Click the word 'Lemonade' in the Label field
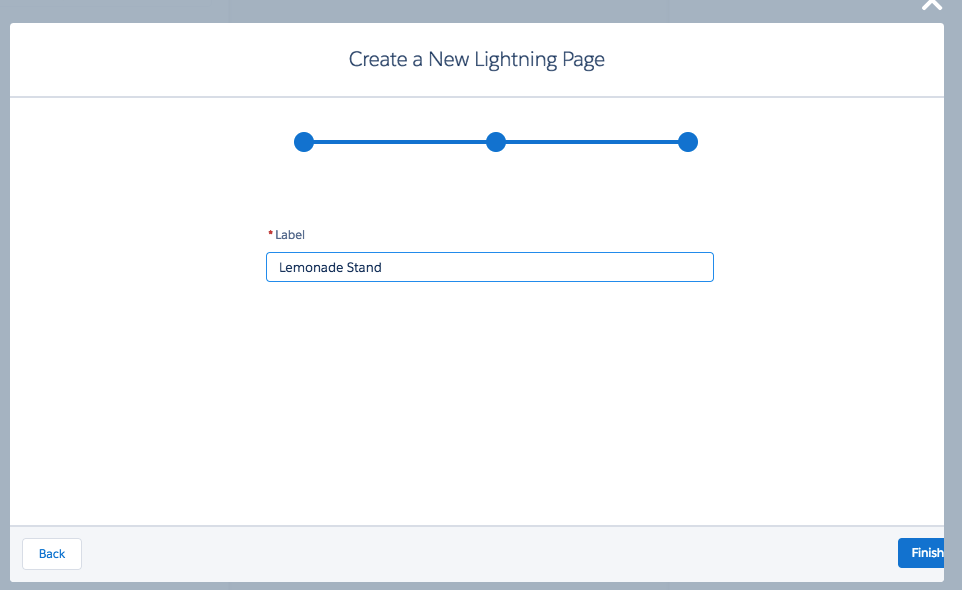Screen dimensions: 962x590 pos(310,268)
